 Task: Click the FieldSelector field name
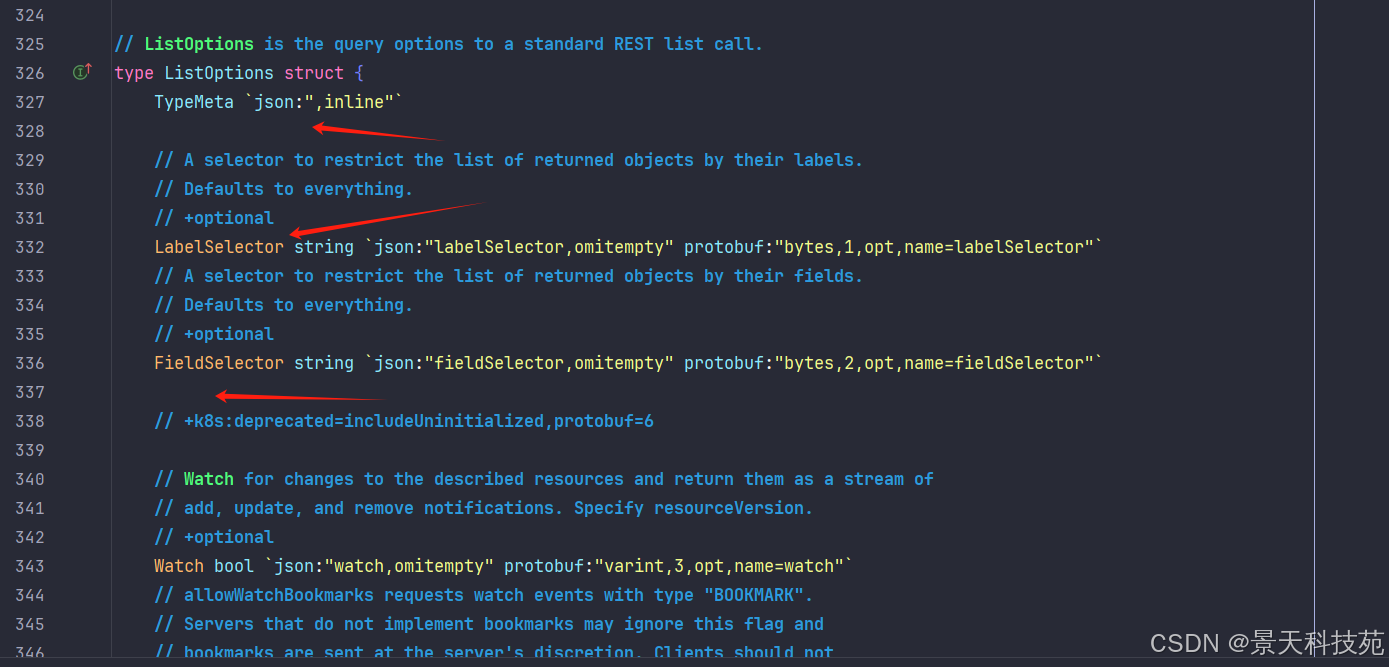(218, 363)
